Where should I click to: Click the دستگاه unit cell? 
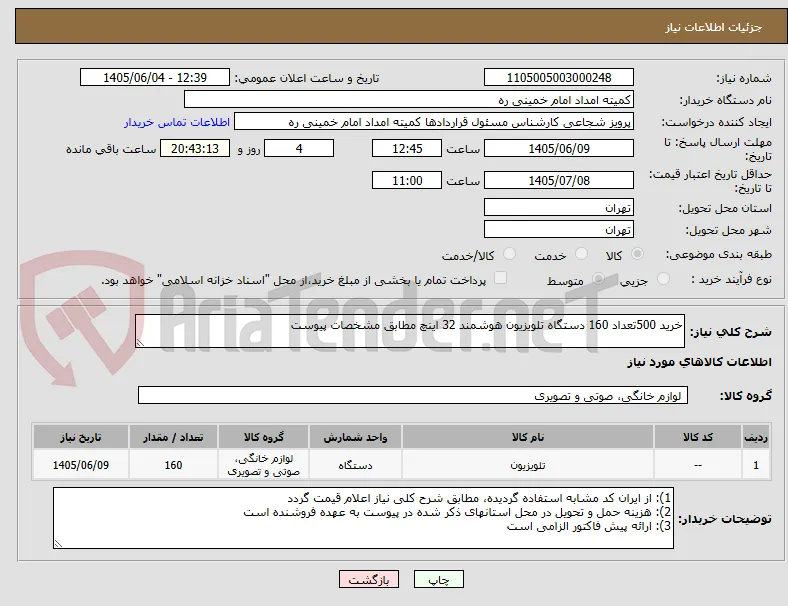pos(355,465)
